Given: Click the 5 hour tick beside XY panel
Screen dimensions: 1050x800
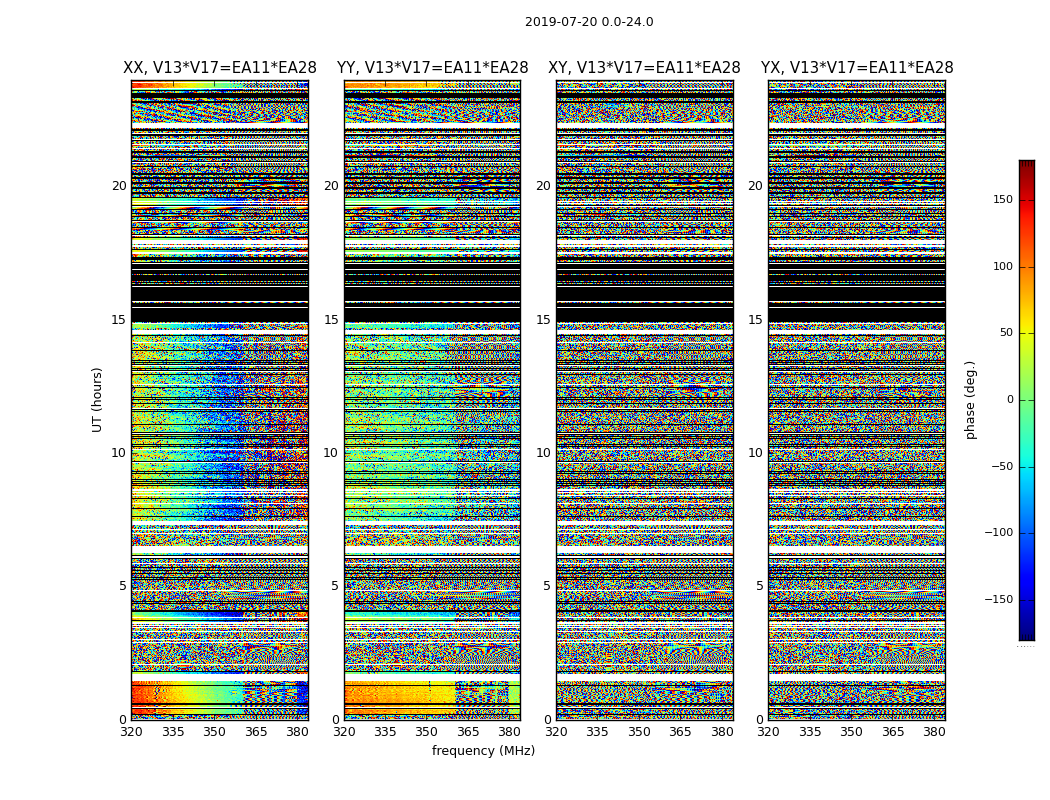Looking at the screenshot, I should coord(548,586).
